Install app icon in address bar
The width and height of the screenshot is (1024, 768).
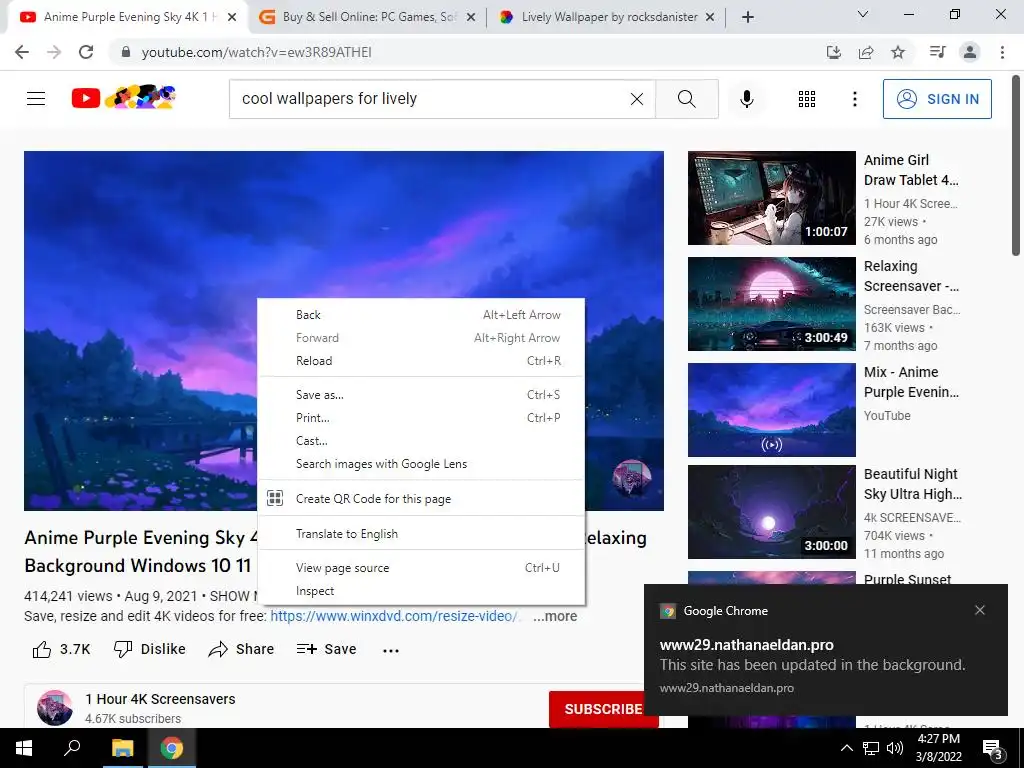click(834, 52)
